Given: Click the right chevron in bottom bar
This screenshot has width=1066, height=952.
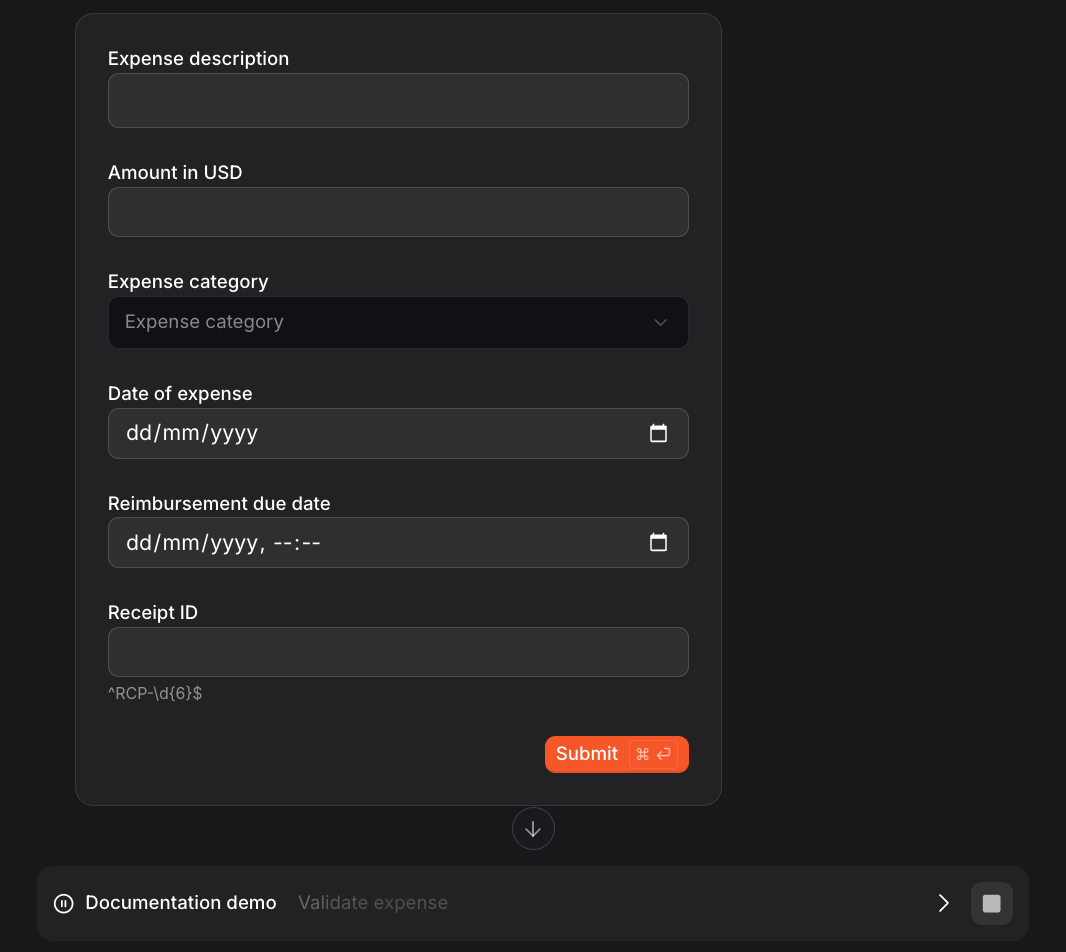Looking at the screenshot, I should pos(943,903).
